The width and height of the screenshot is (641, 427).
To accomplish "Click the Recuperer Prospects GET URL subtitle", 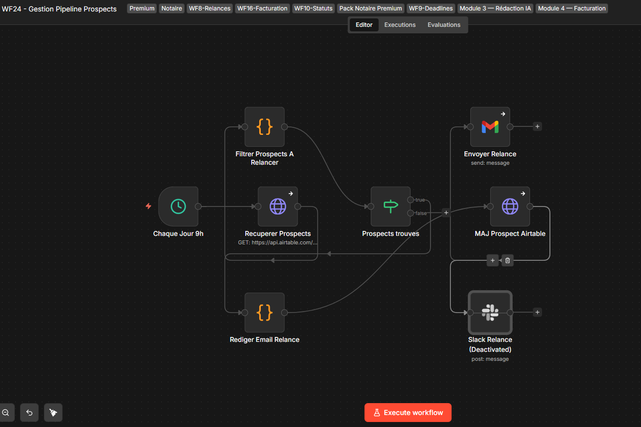I will (277, 242).
